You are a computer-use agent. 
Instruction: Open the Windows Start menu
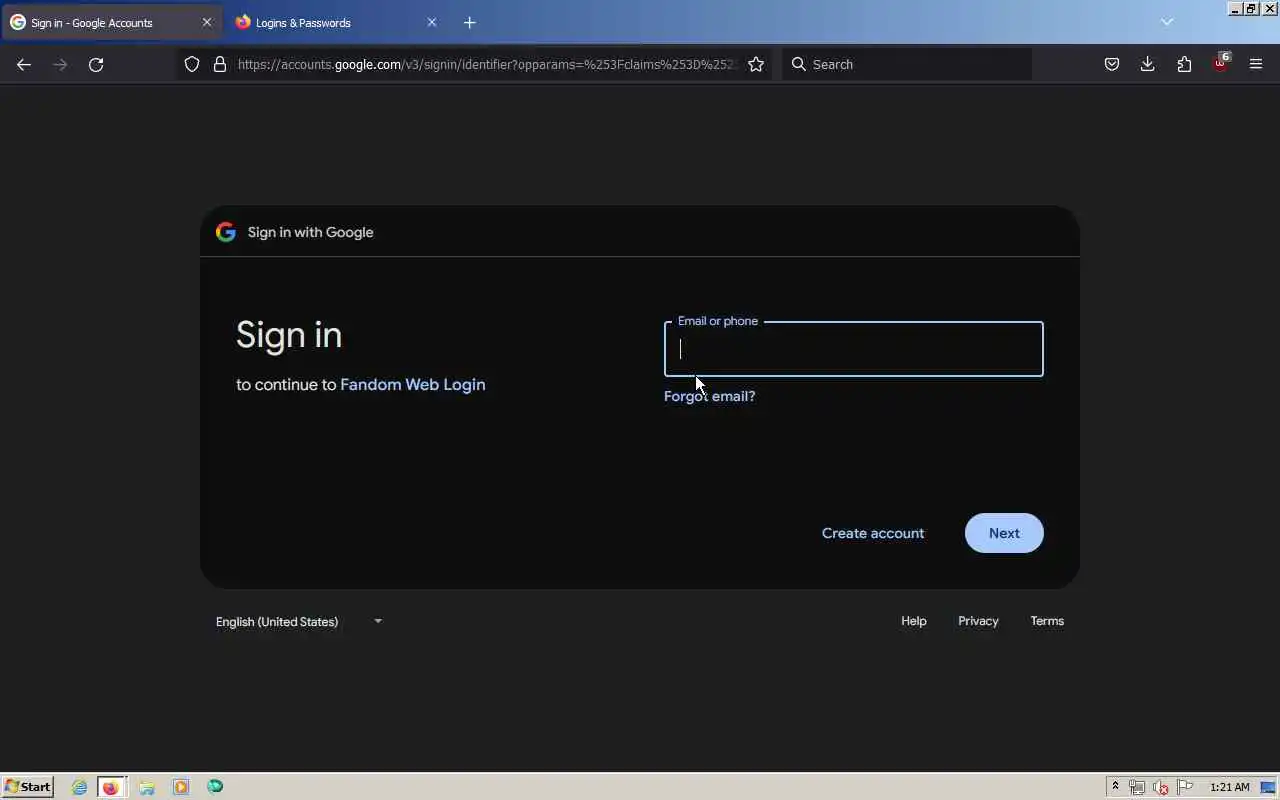point(27,787)
